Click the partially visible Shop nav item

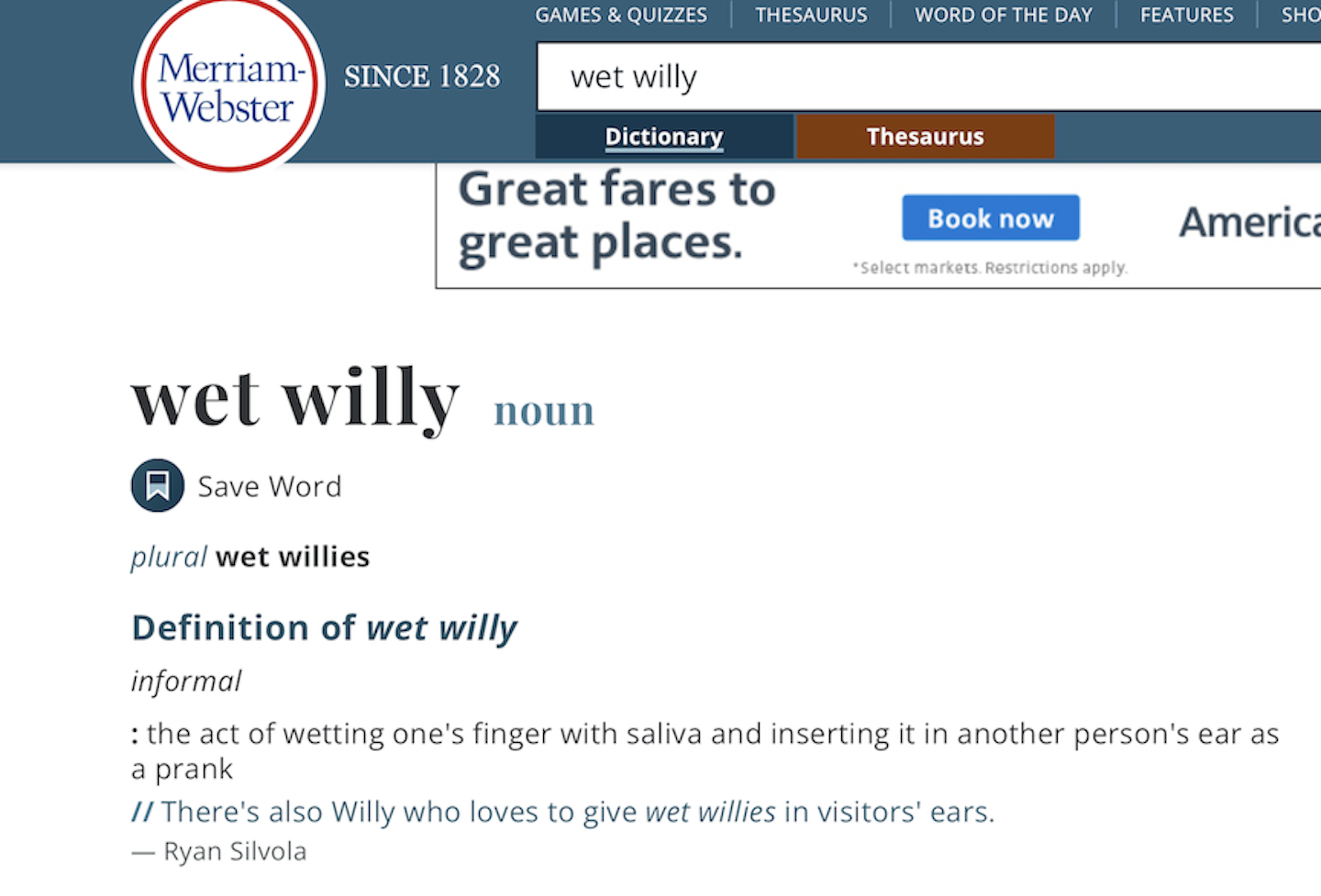tap(1301, 15)
